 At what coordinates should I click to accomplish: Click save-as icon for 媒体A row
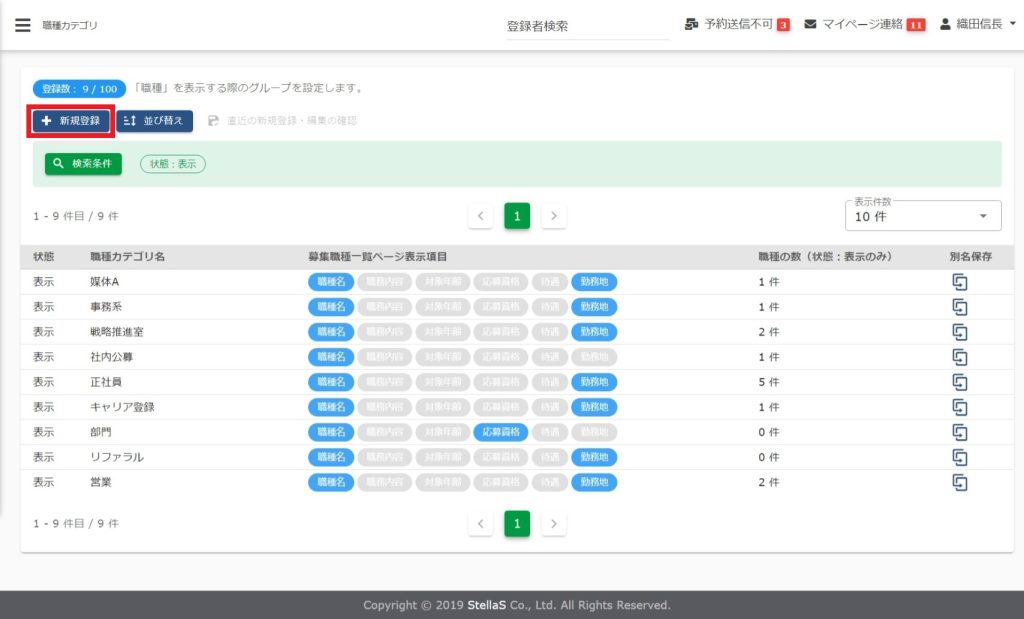tap(960, 282)
